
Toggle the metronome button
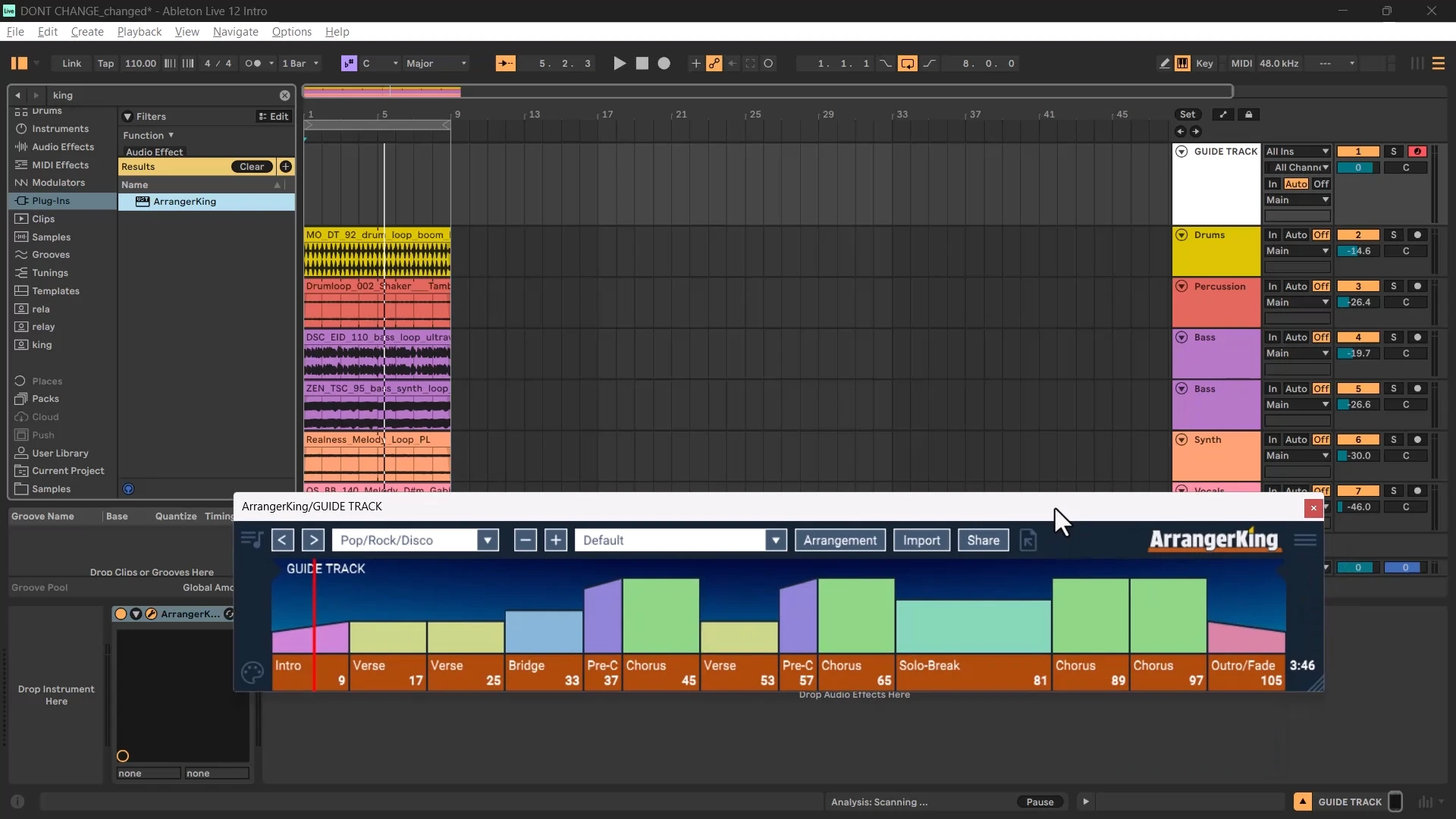point(253,64)
